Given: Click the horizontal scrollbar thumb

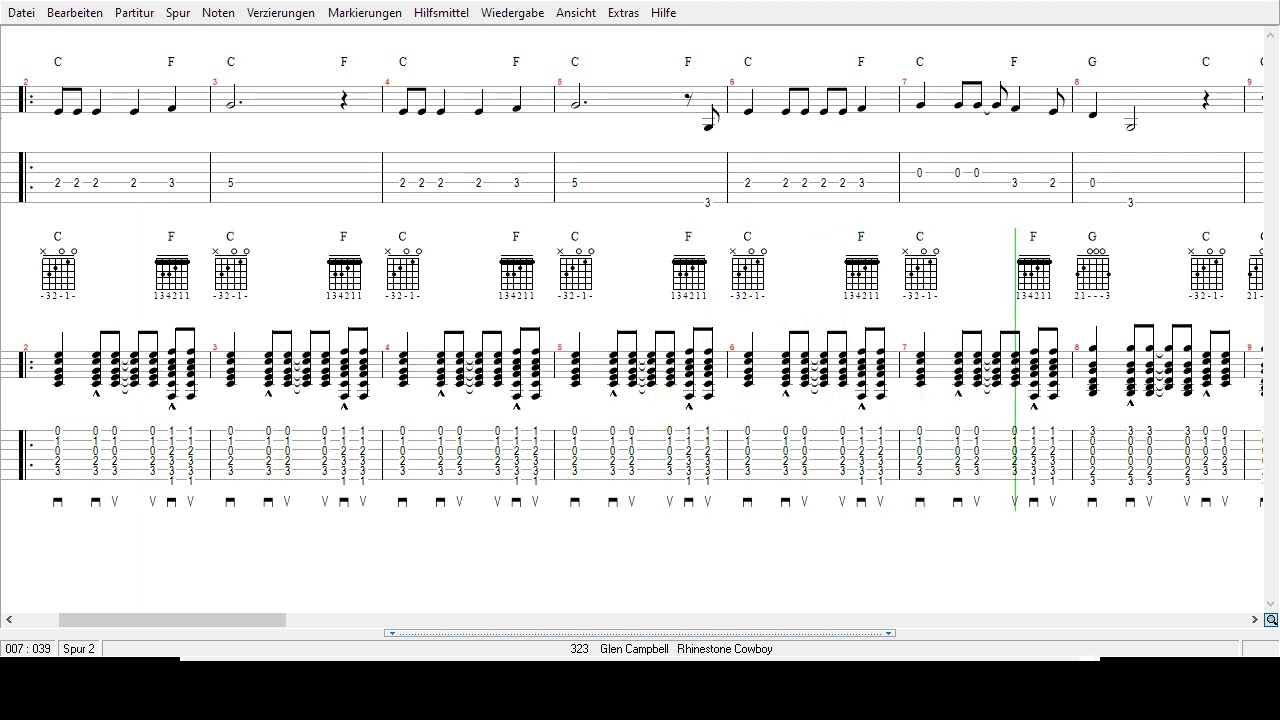Looking at the screenshot, I should (172, 620).
